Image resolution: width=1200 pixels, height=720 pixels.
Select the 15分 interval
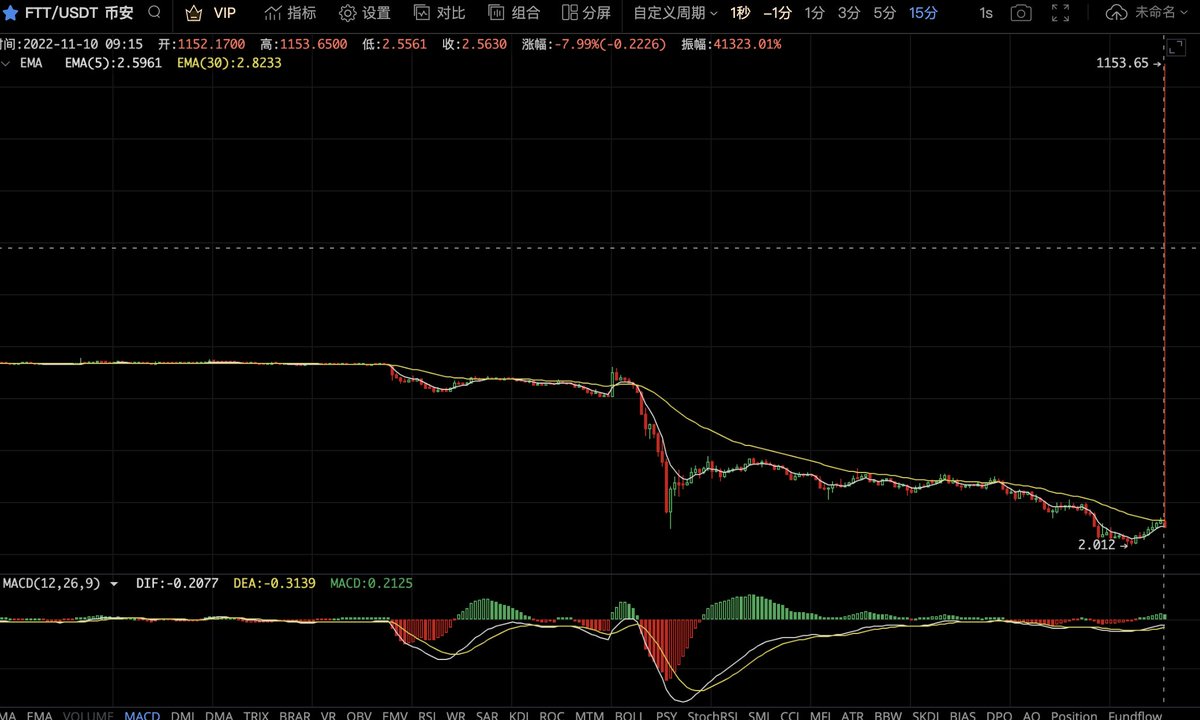pos(923,13)
